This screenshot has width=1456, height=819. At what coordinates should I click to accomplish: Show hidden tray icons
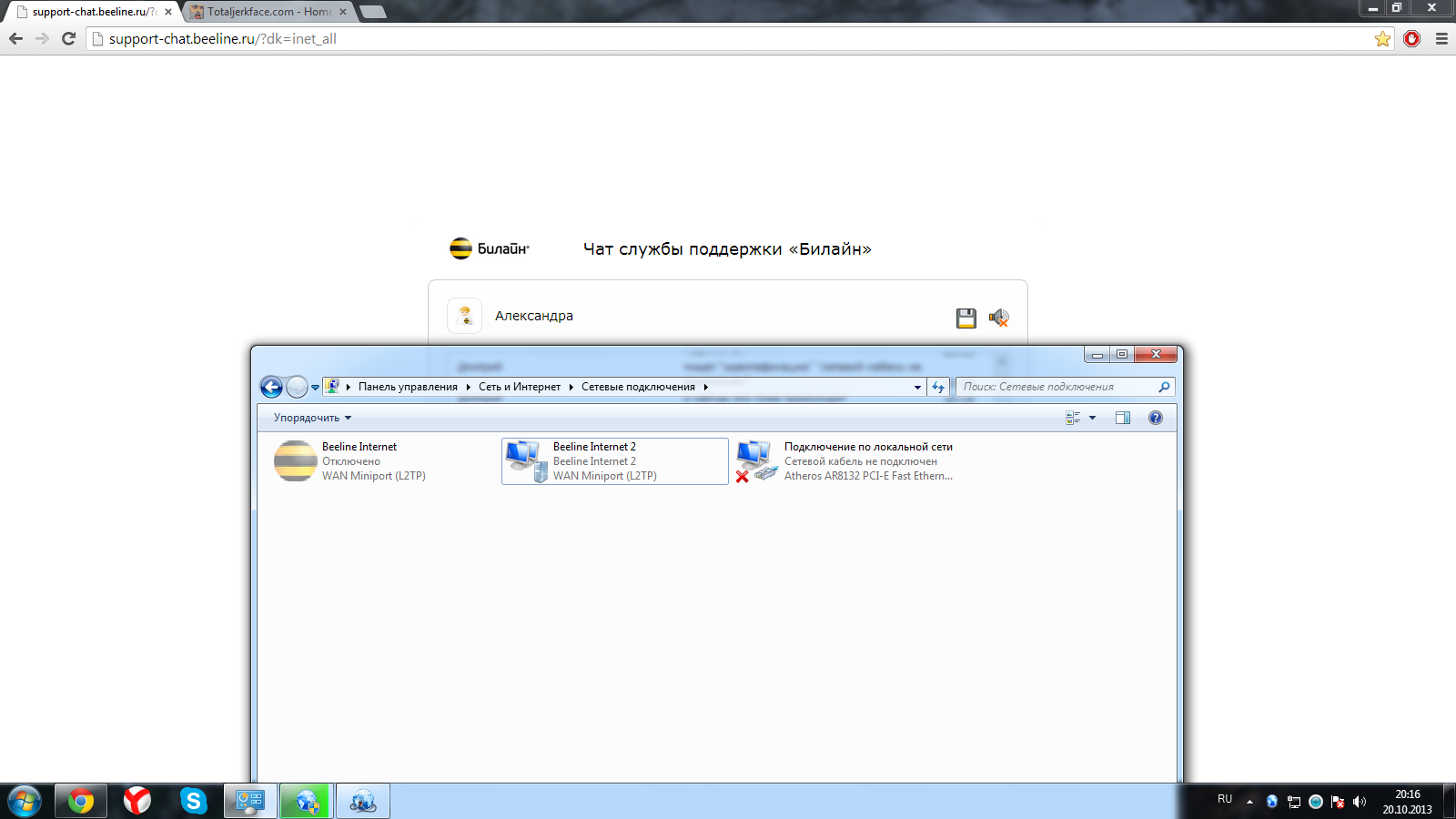[1249, 802]
